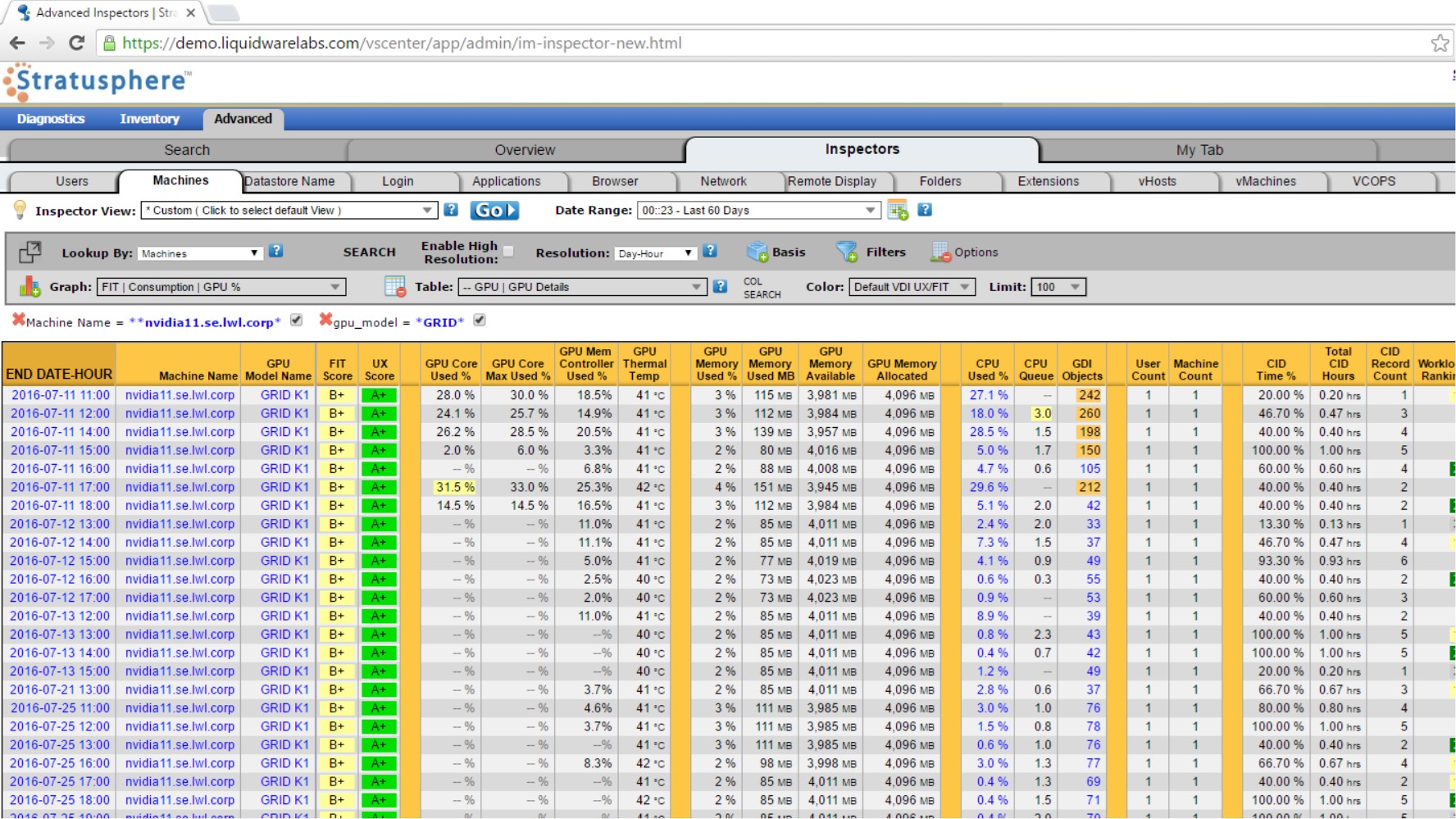Click the Go button
Viewport: 1456px width, 819px height.
click(494, 211)
